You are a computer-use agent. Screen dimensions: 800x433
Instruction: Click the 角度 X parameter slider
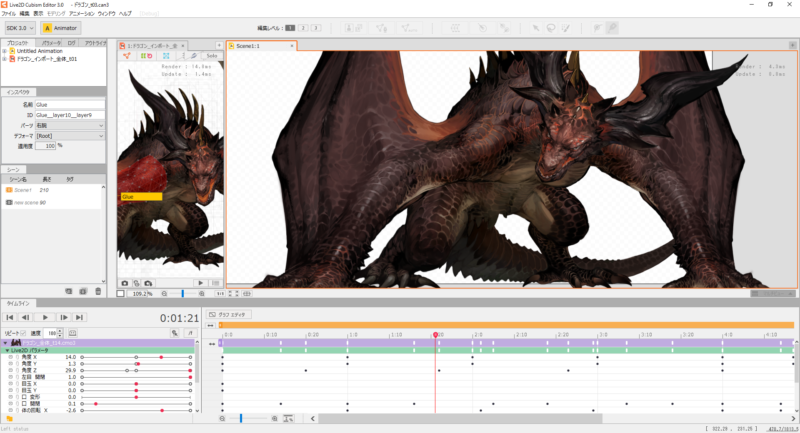tap(136, 358)
